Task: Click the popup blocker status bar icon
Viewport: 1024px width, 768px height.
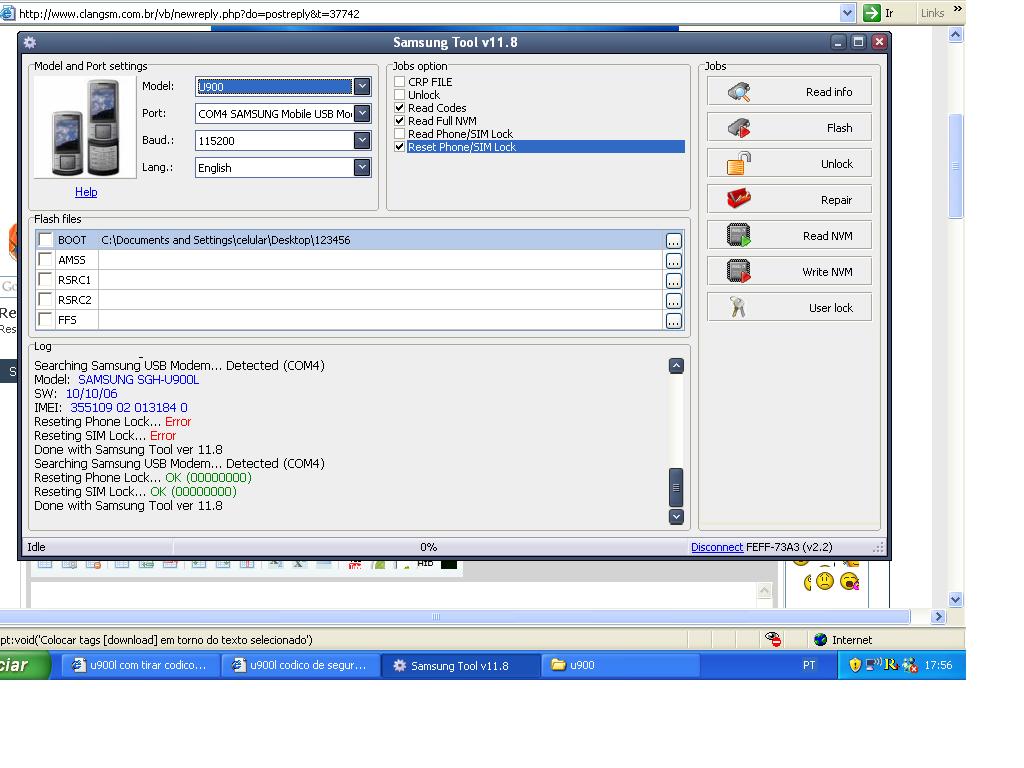Action: [773, 639]
